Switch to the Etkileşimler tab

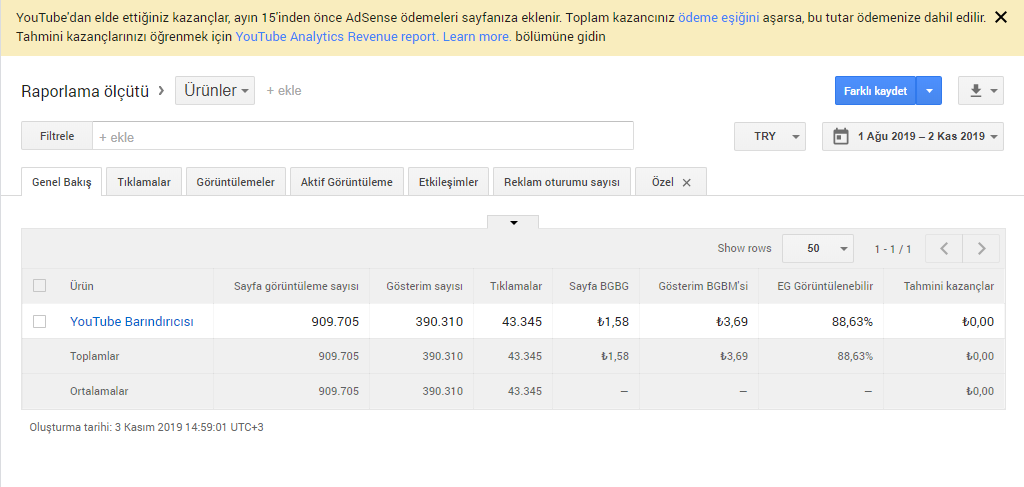(x=449, y=182)
